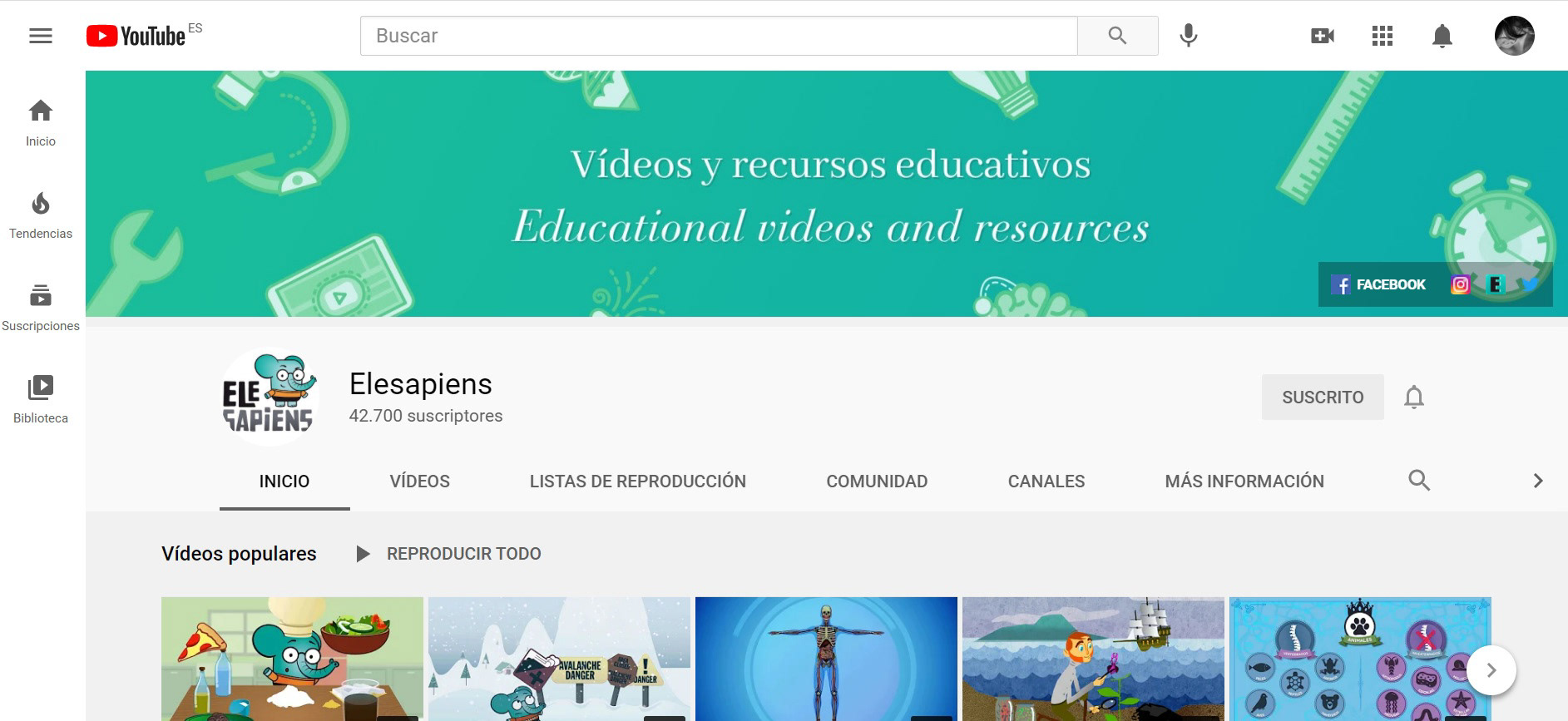Go to Inicio in the sidebar

pos(41,123)
